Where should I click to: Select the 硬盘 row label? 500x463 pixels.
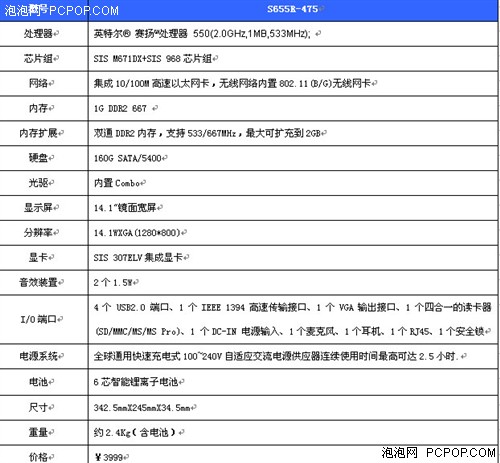pyautogui.click(x=39, y=158)
